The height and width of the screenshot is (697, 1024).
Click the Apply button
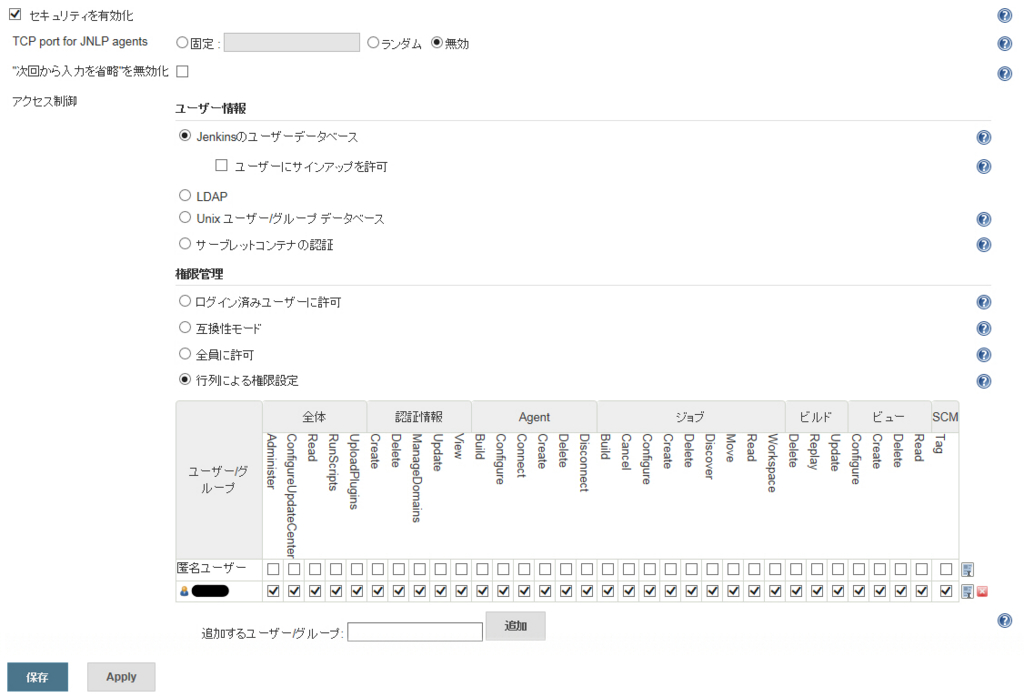click(121, 677)
